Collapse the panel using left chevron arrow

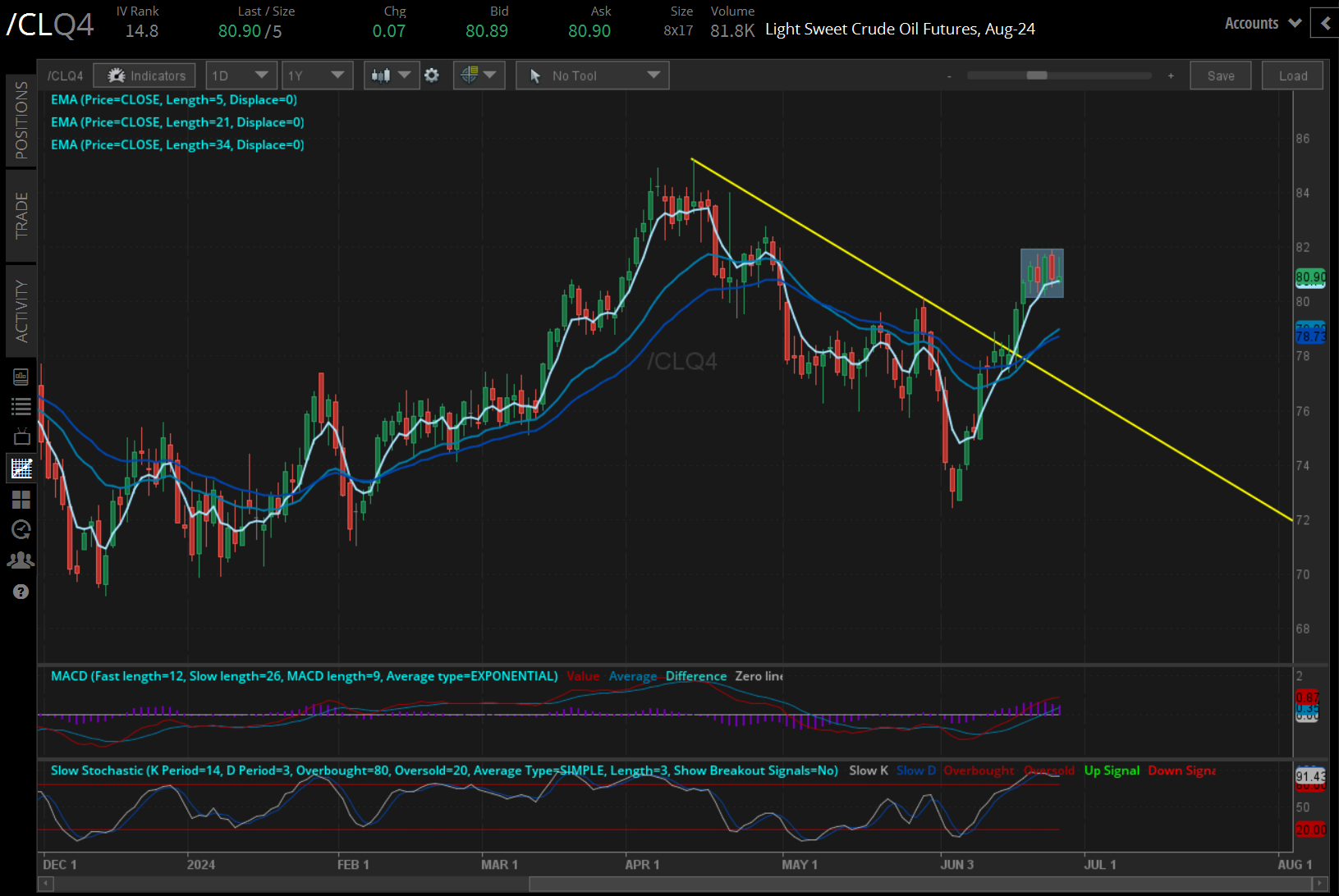click(1325, 23)
